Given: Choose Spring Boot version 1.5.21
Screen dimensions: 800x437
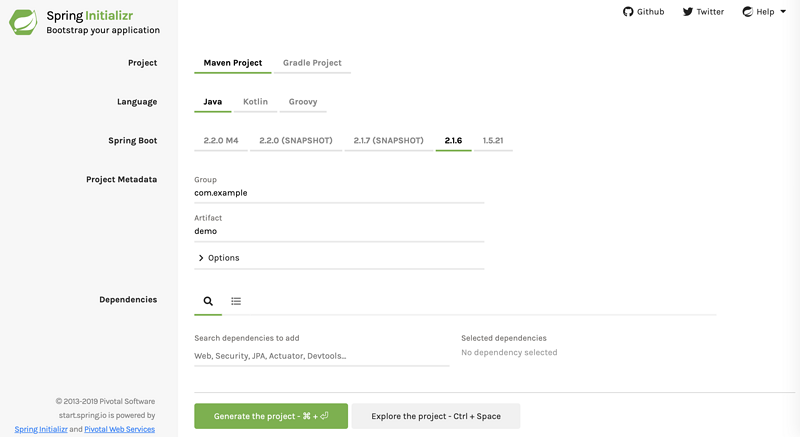Looking at the screenshot, I should tap(493, 141).
